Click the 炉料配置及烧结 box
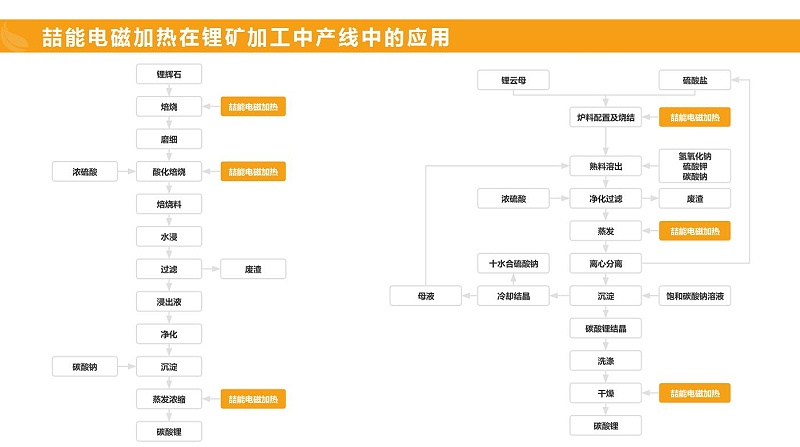This screenshot has height=447, width=800. (x=605, y=117)
